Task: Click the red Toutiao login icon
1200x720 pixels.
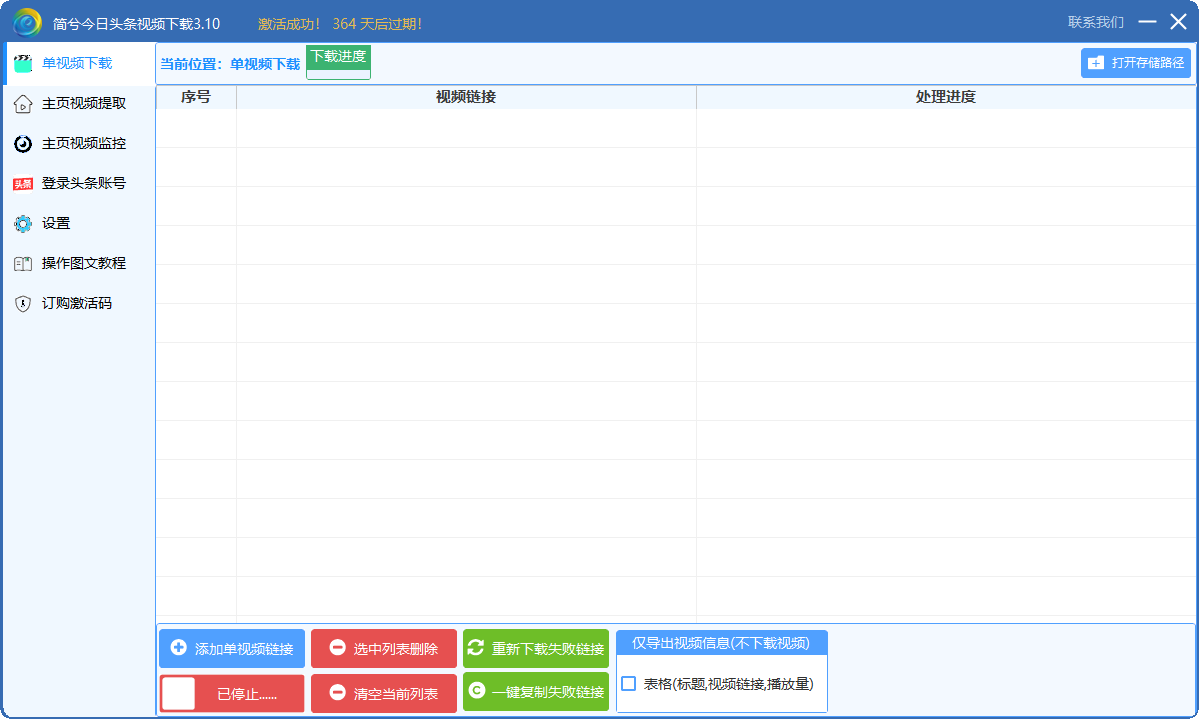Action: pos(23,184)
